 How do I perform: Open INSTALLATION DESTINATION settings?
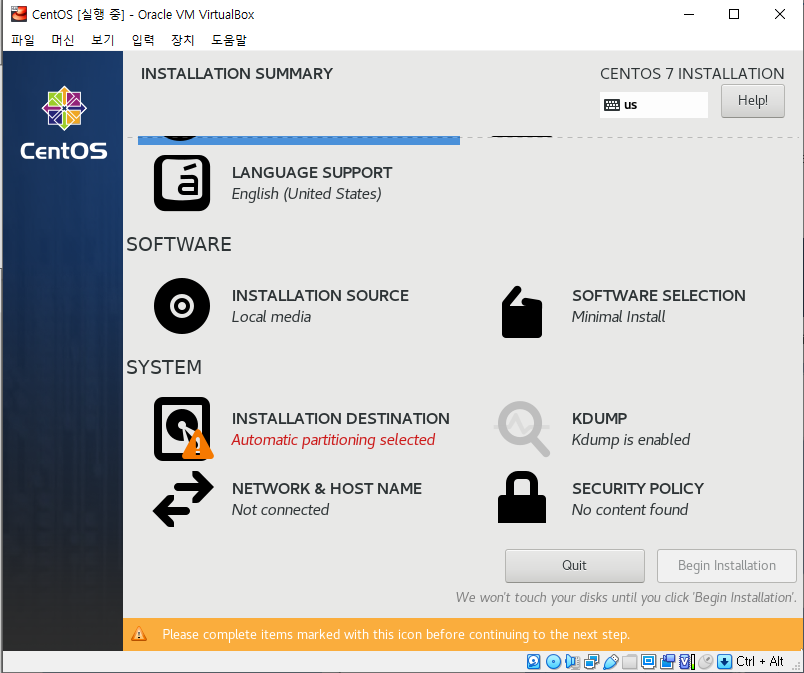point(340,419)
